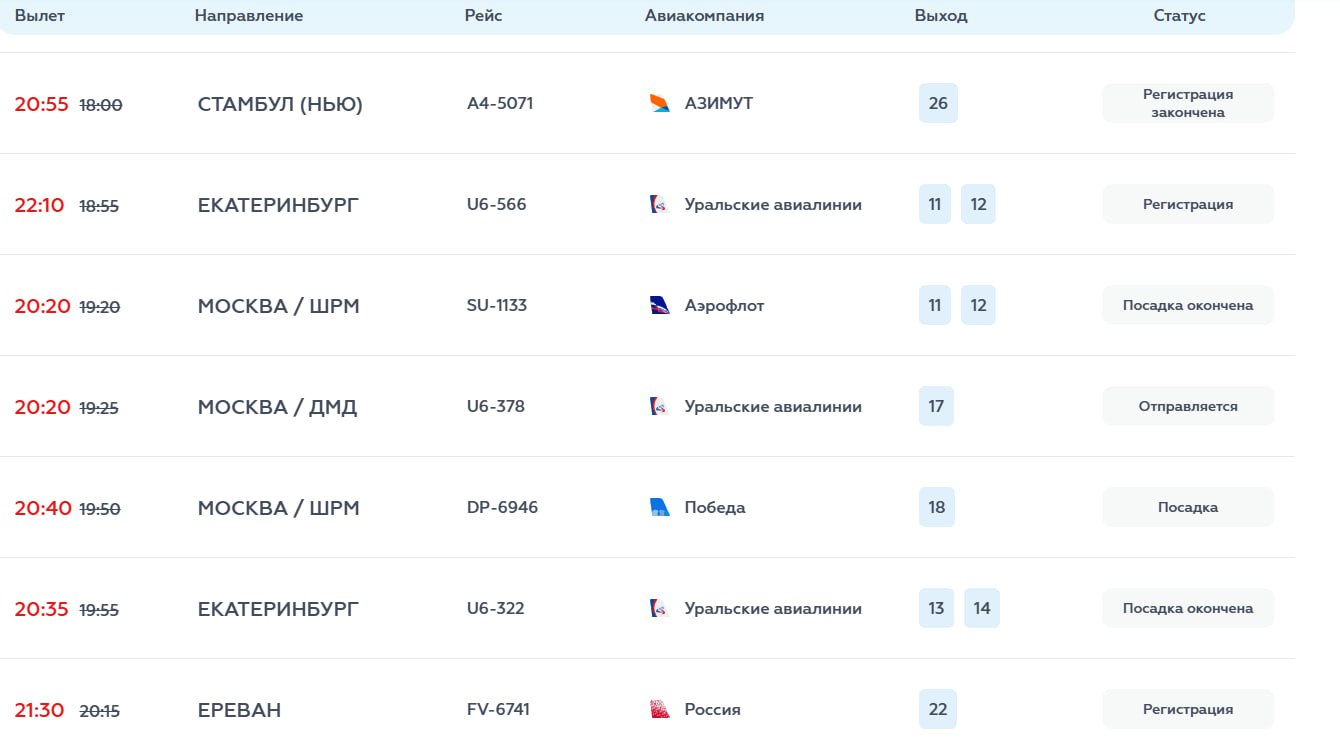Click gate 11 badge for SU-1133
1340x747 pixels.
click(x=935, y=305)
